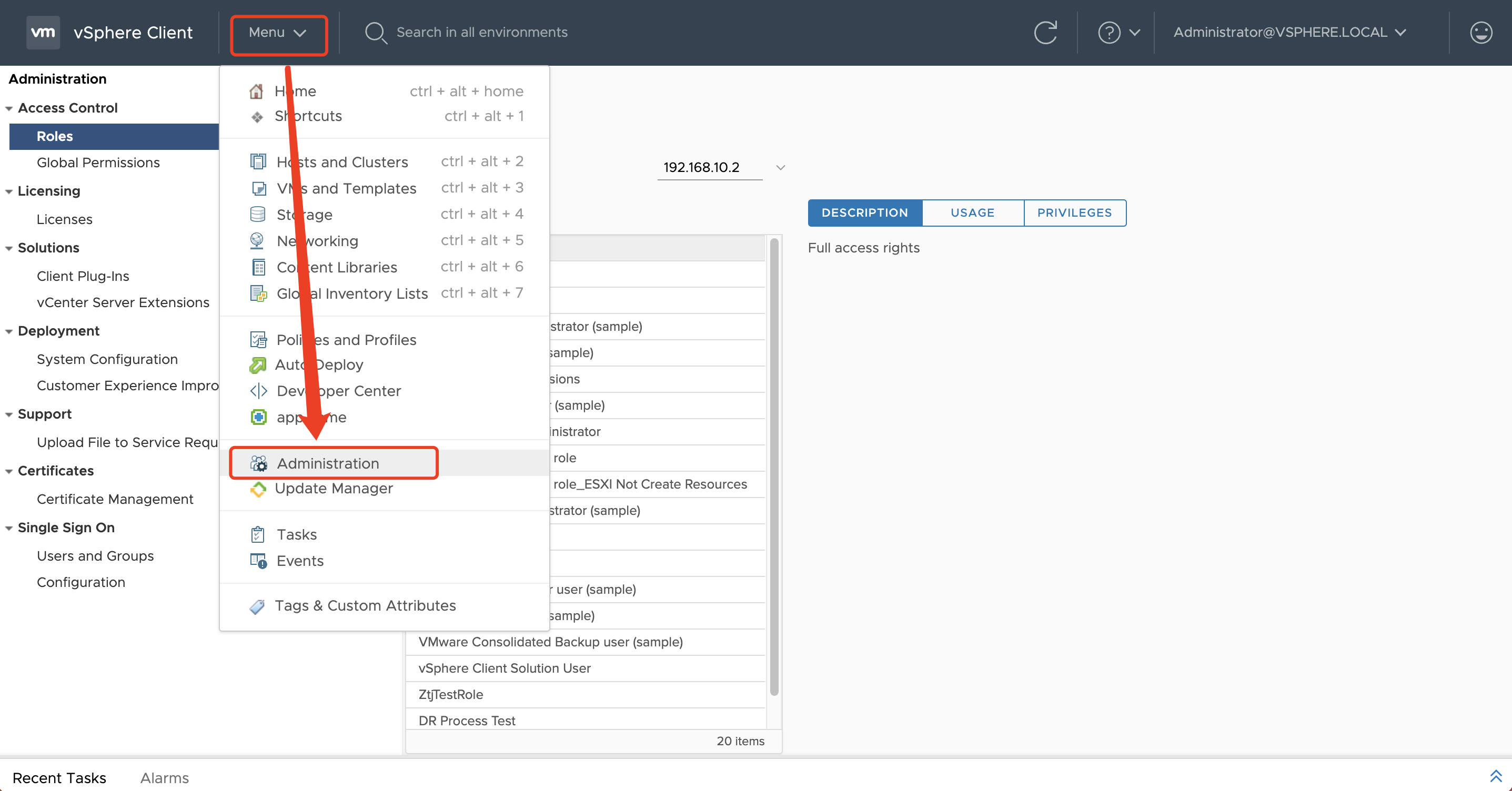The width and height of the screenshot is (1512, 791).
Task: Open Client Plug-Ins
Action: point(83,277)
